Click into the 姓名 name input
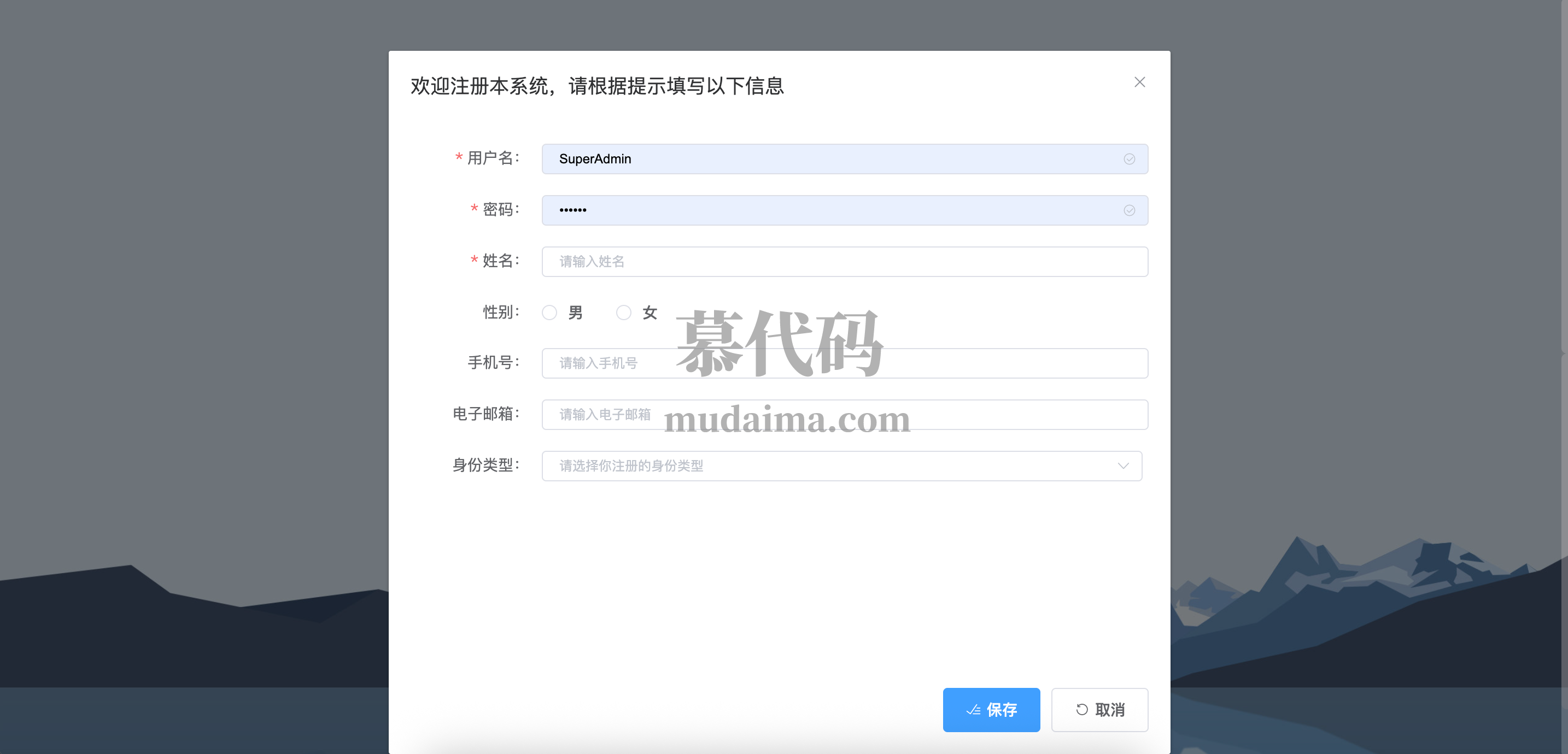 [x=844, y=262]
